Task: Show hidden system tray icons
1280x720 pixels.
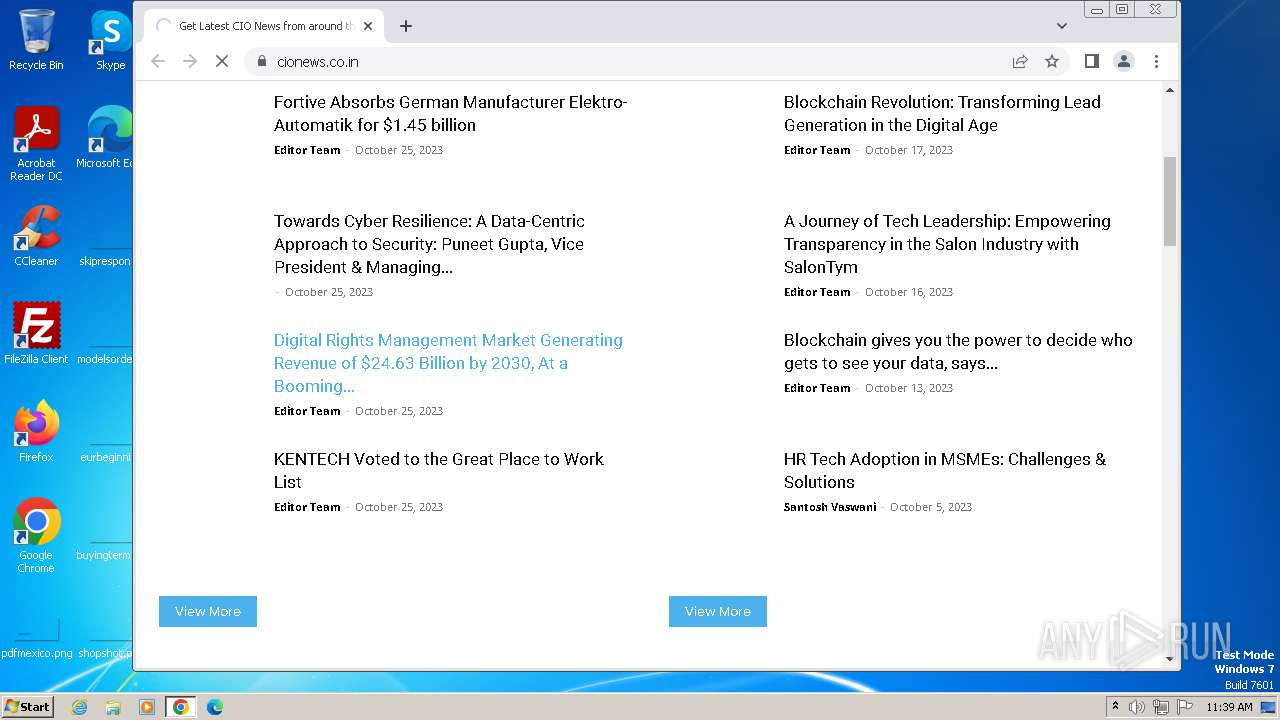Action: pyautogui.click(x=1115, y=707)
